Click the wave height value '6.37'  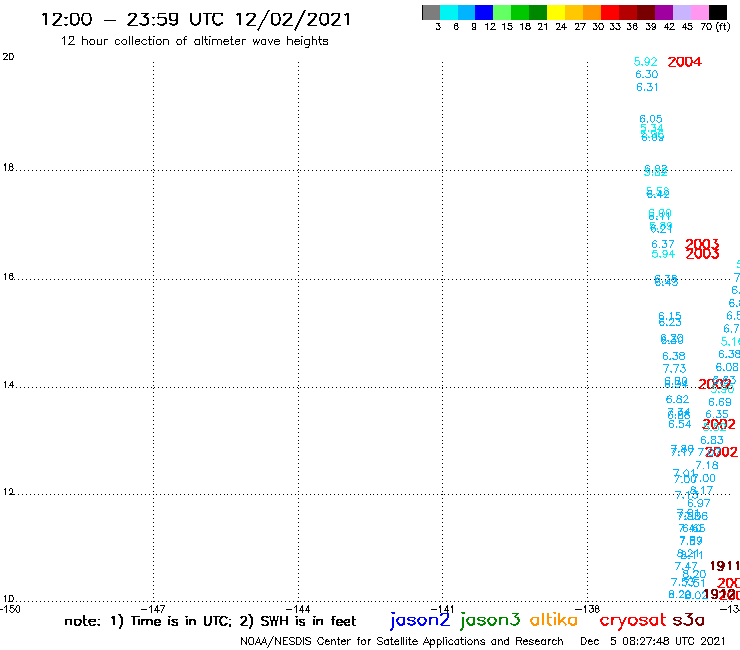[x=663, y=244]
